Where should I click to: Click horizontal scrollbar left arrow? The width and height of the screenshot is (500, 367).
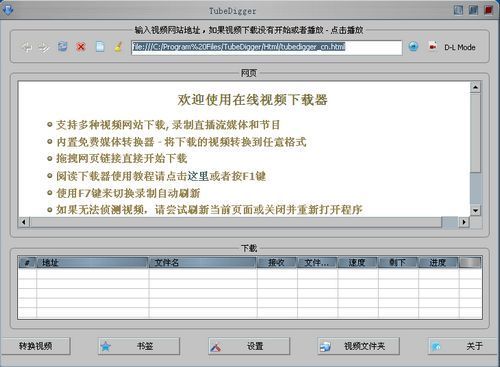point(24,222)
